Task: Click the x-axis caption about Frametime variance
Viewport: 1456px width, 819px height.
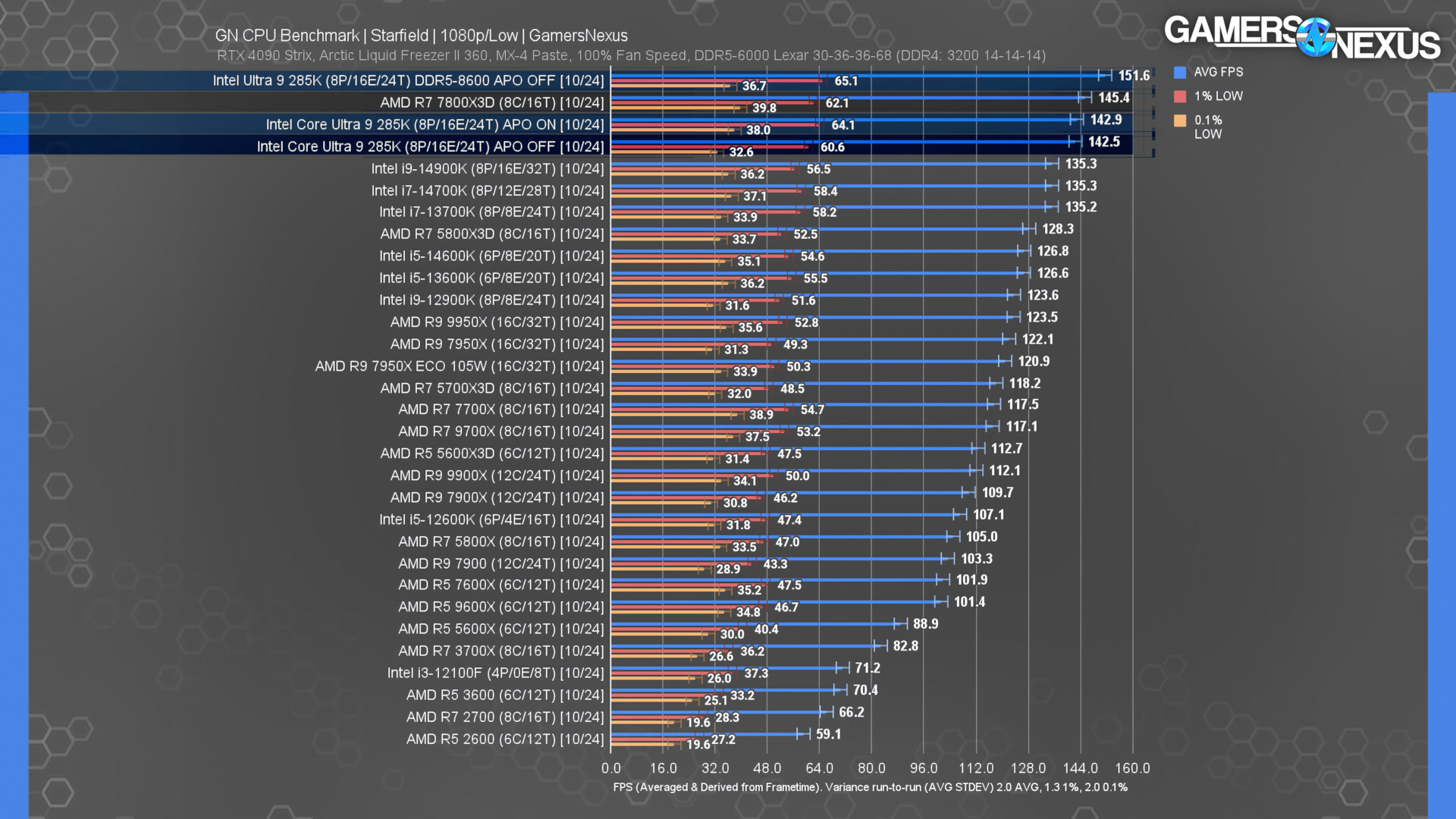Action: point(870,787)
